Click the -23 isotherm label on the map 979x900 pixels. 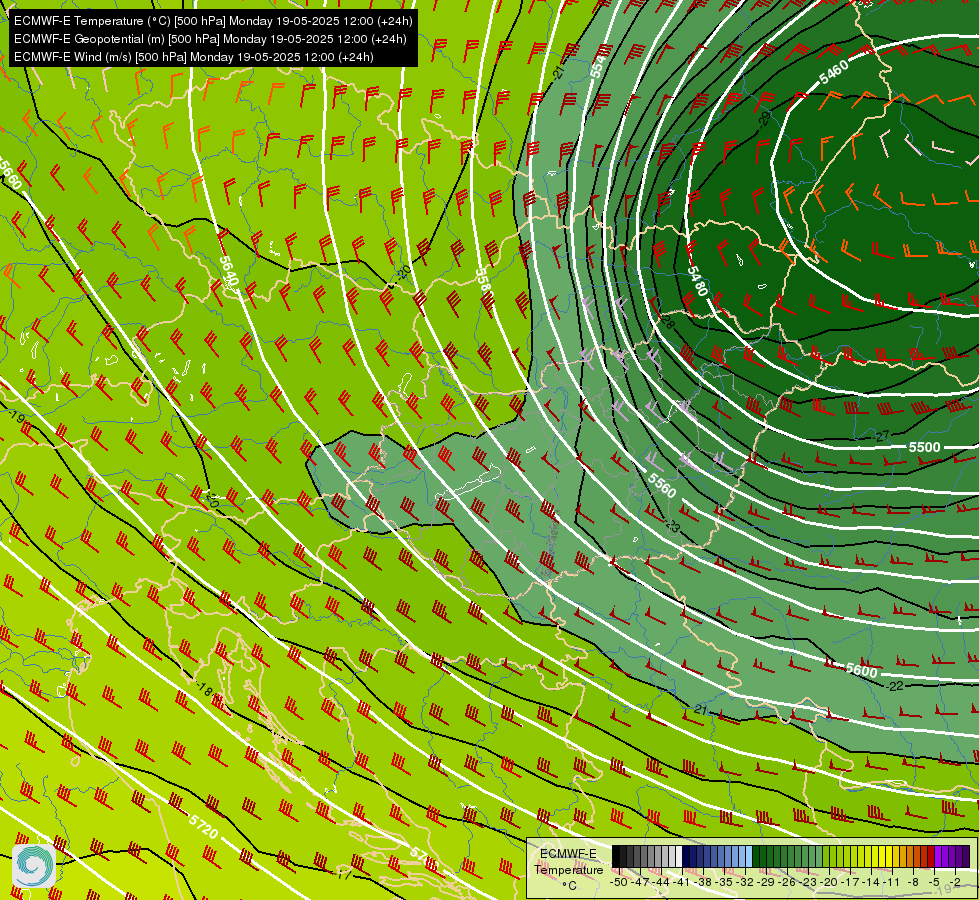tap(672, 526)
